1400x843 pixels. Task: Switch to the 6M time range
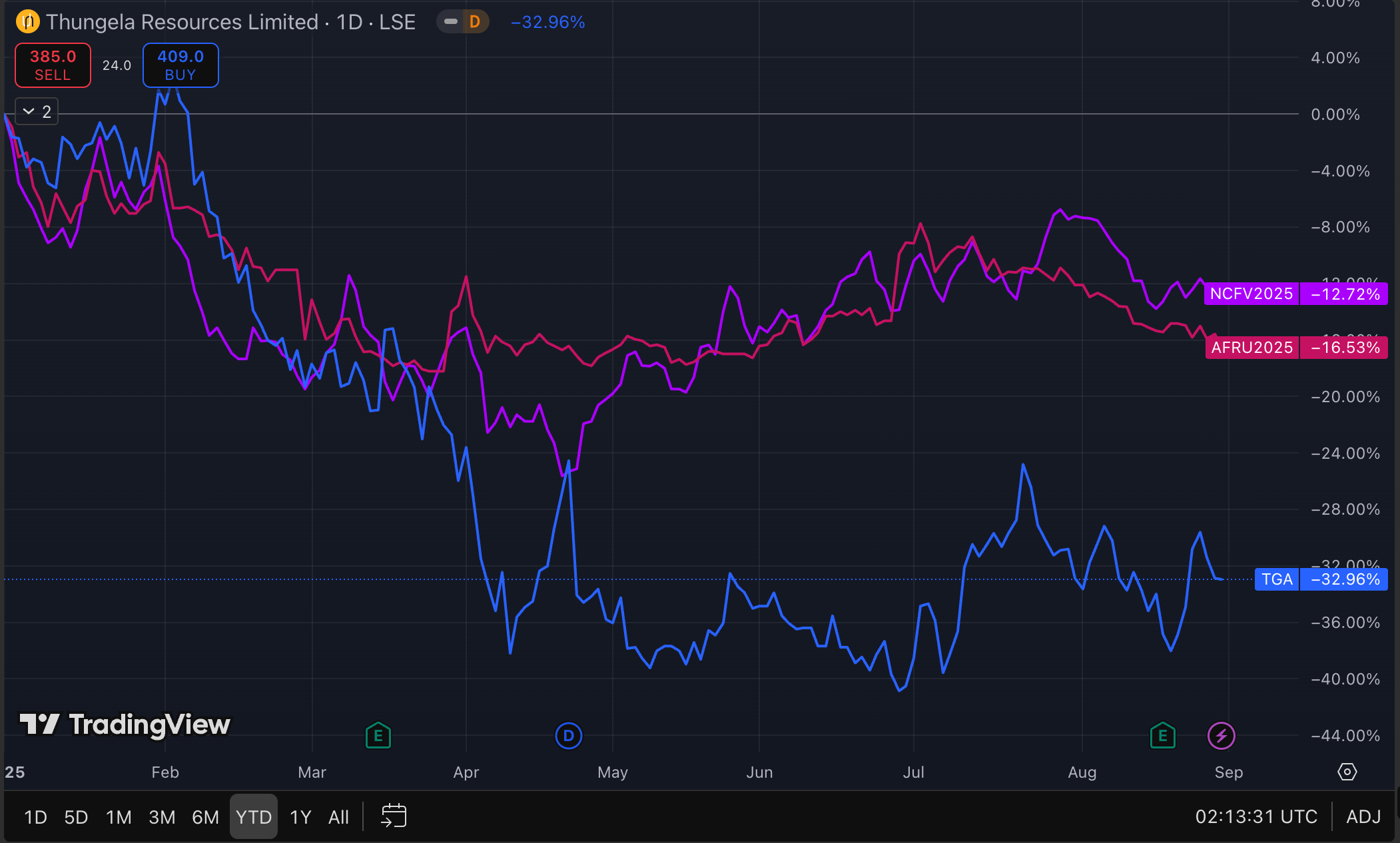click(x=205, y=817)
